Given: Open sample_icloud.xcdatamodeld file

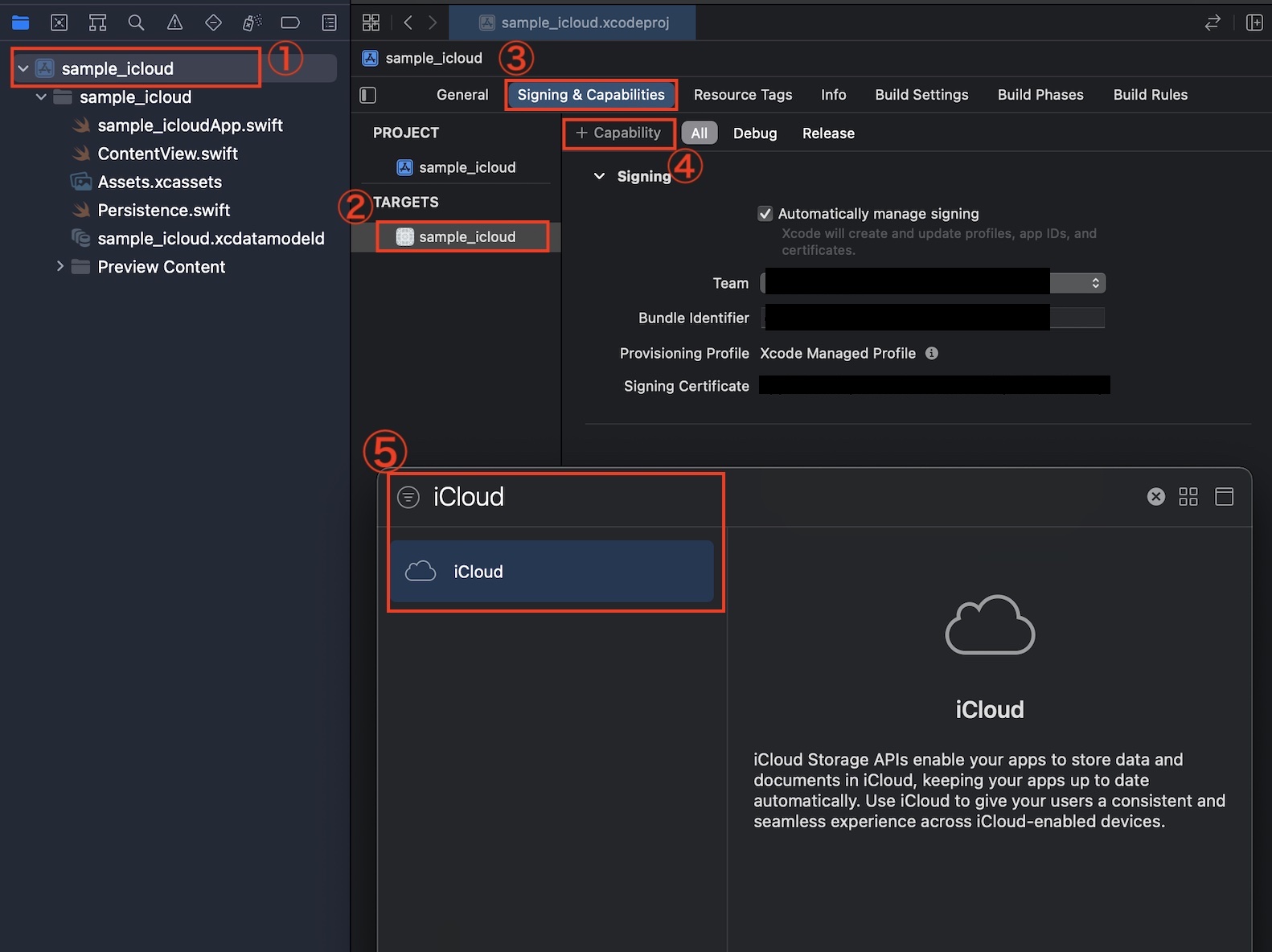Looking at the screenshot, I should coord(211,238).
